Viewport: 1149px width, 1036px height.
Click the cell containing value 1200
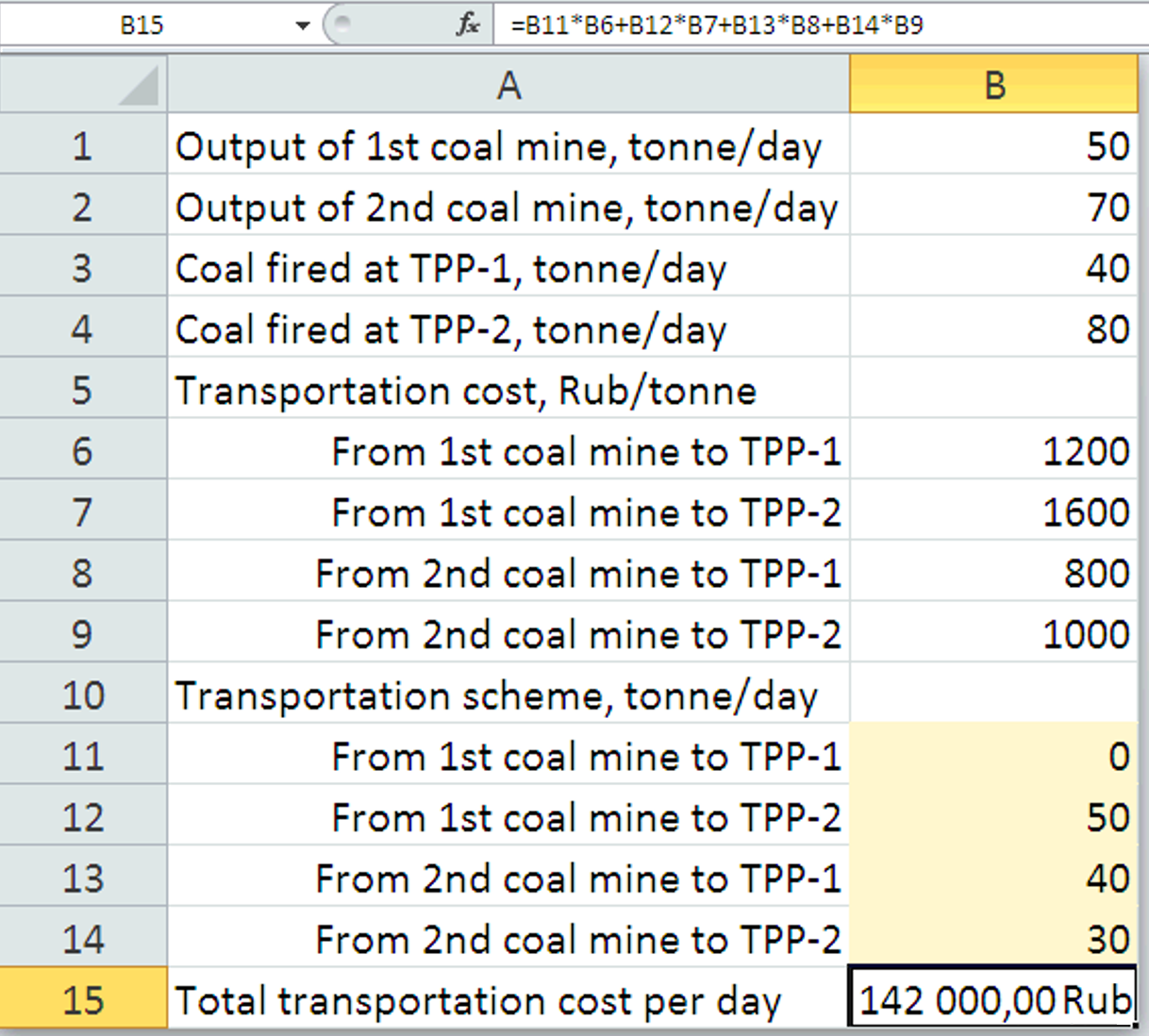coord(994,451)
